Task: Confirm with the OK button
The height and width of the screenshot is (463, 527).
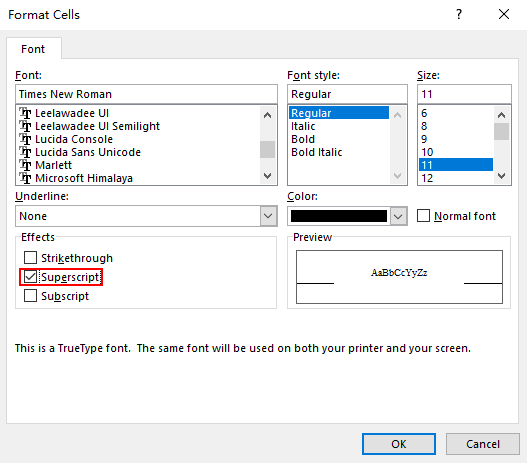Action: (x=399, y=444)
